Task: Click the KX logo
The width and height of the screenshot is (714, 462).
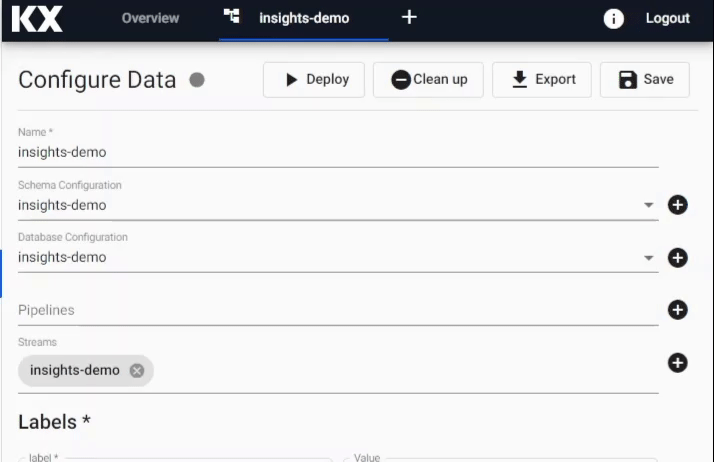Action: coord(37,19)
